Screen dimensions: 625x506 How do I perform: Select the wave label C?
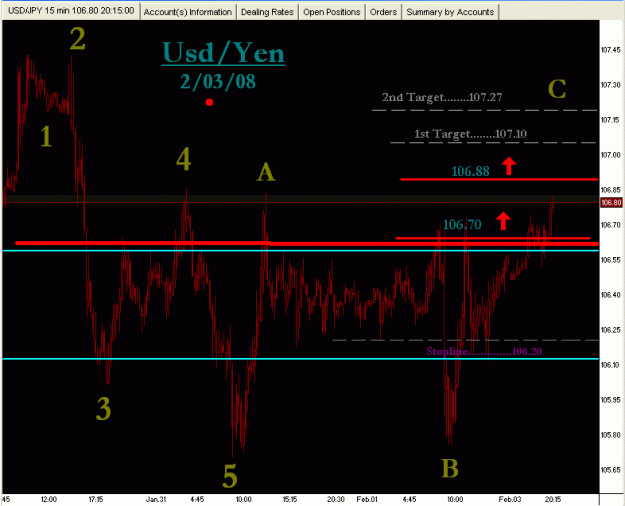(x=557, y=89)
